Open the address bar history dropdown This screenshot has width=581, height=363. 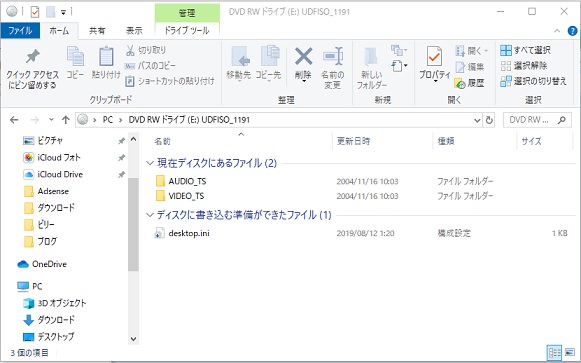point(477,120)
